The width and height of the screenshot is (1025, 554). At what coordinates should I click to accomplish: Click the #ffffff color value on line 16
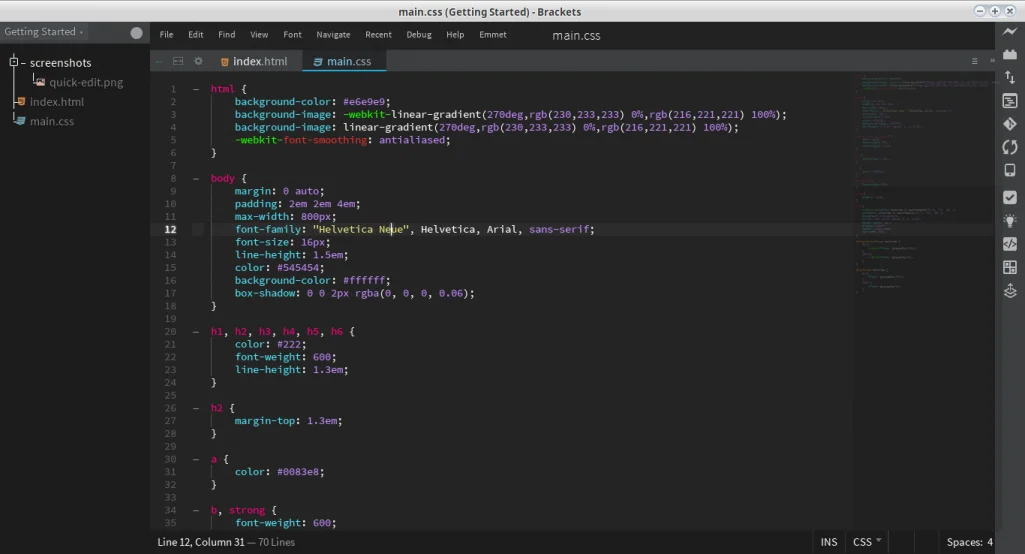363,281
